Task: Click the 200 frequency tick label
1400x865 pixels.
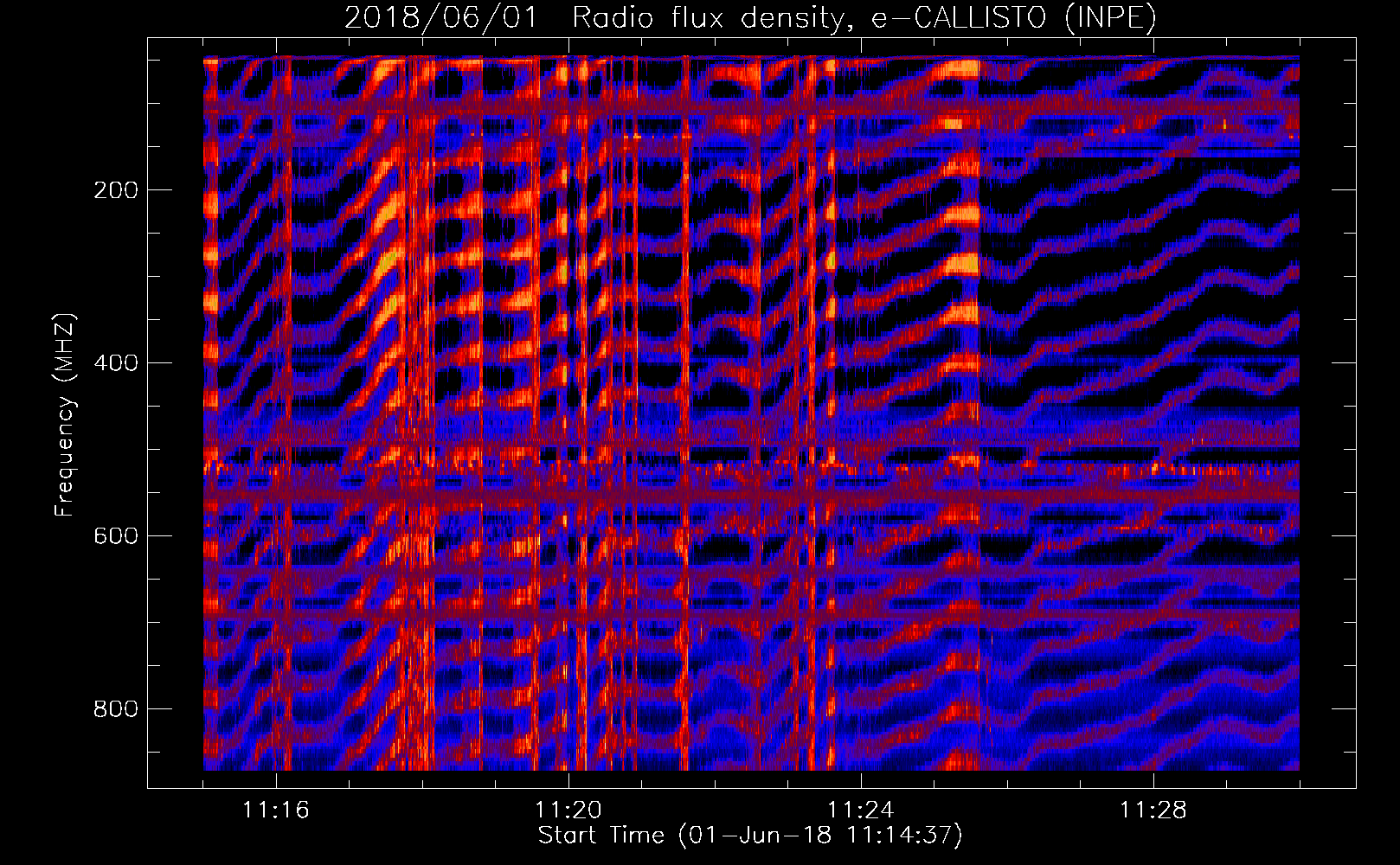Action: [116, 190]
